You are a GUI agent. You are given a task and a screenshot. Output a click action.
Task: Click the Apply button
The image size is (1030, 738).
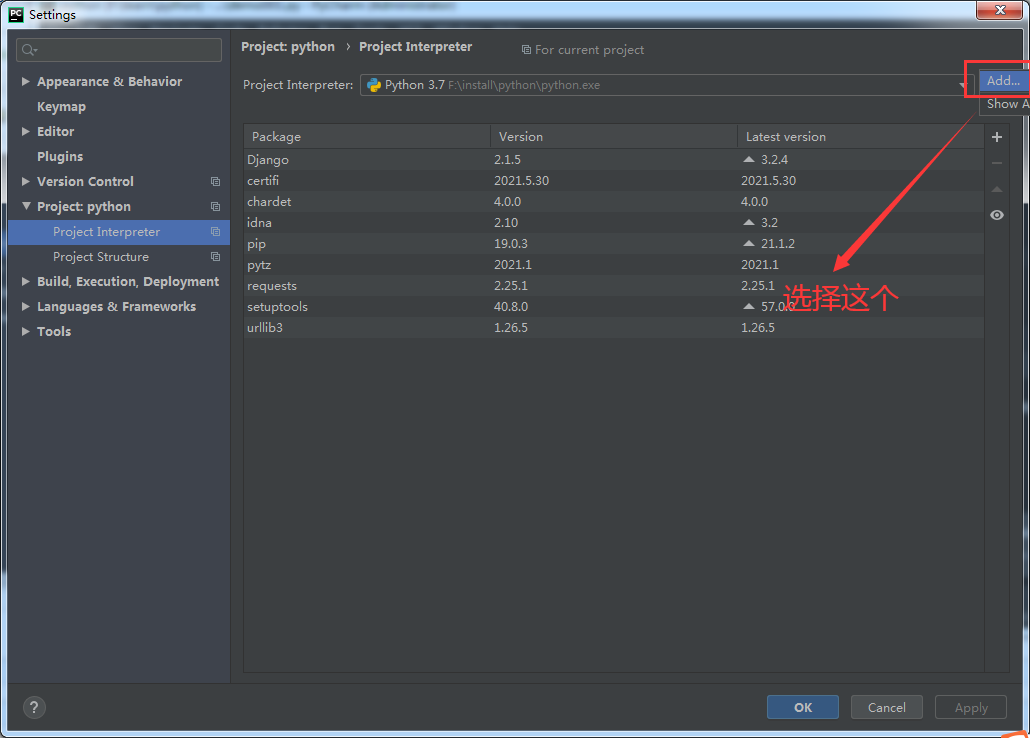click(971, 707)
